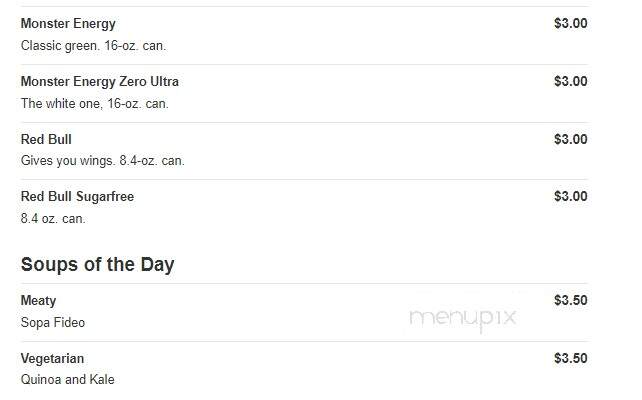Image resolution: width=642 pixels, height=400 pixels.
Task: Click the white one 16-oz. can description
Action: click(95, 104)
